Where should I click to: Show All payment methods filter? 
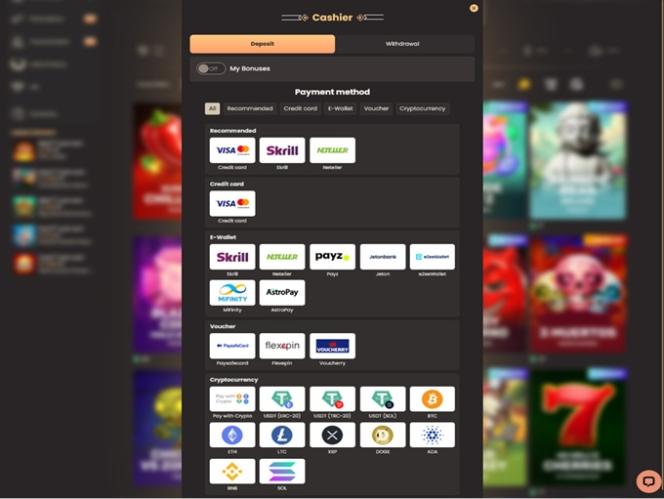click(x=213, y=108)
